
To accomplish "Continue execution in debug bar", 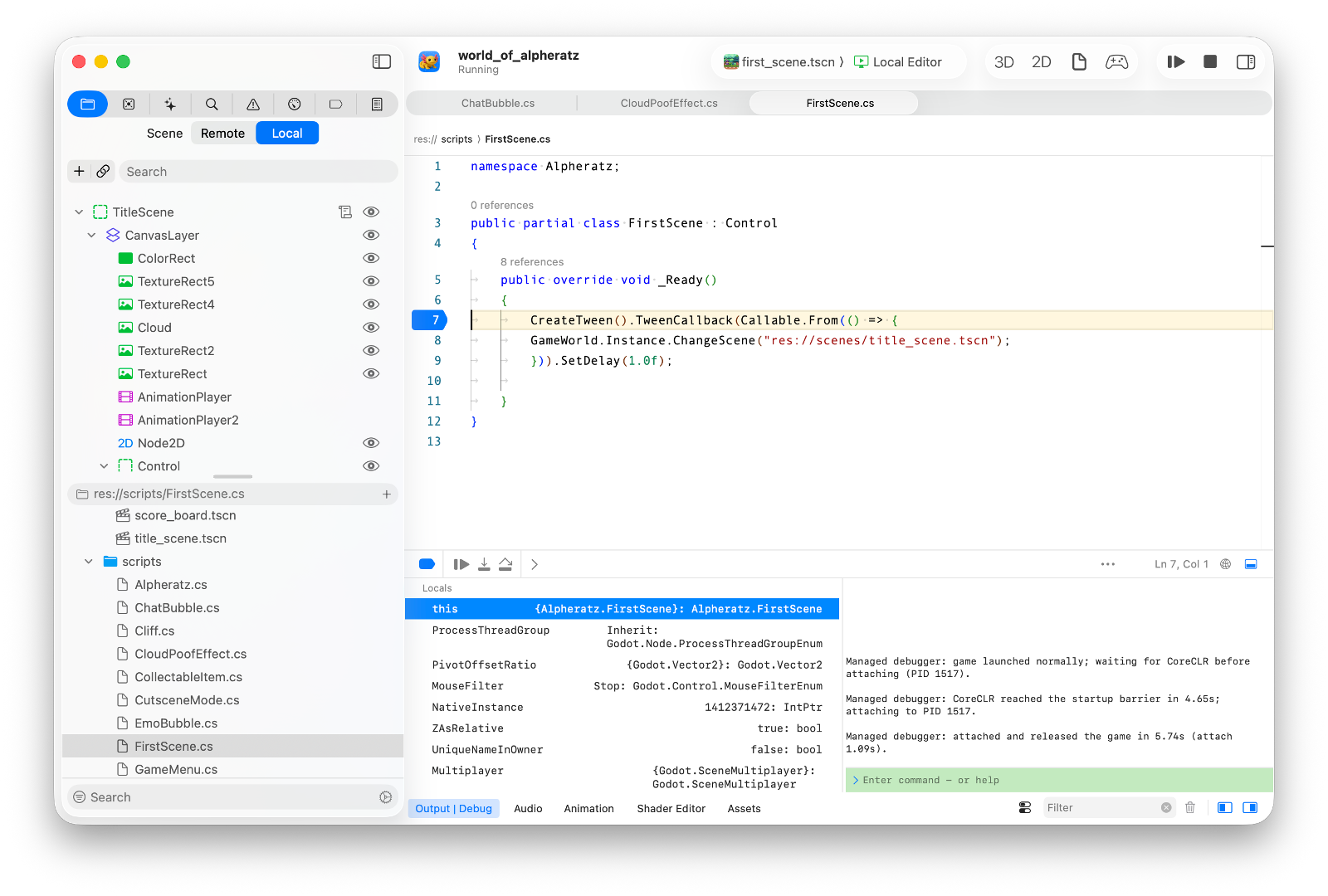I will click(461, 564).
